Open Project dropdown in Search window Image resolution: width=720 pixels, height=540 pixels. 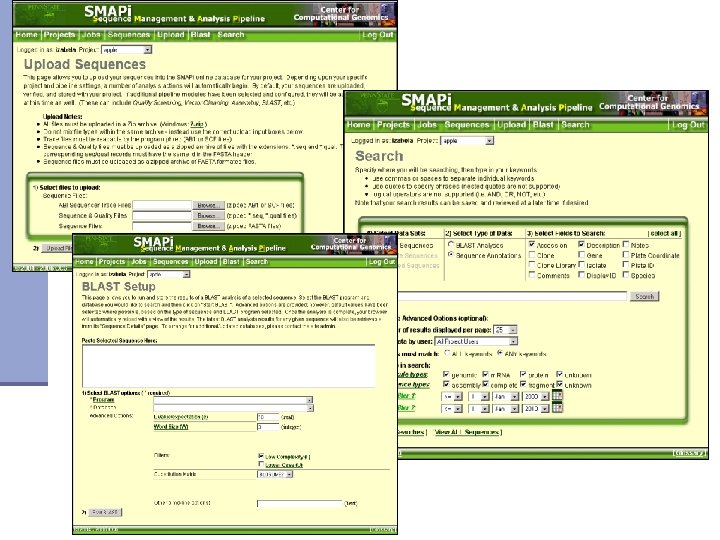coord(467,141)
